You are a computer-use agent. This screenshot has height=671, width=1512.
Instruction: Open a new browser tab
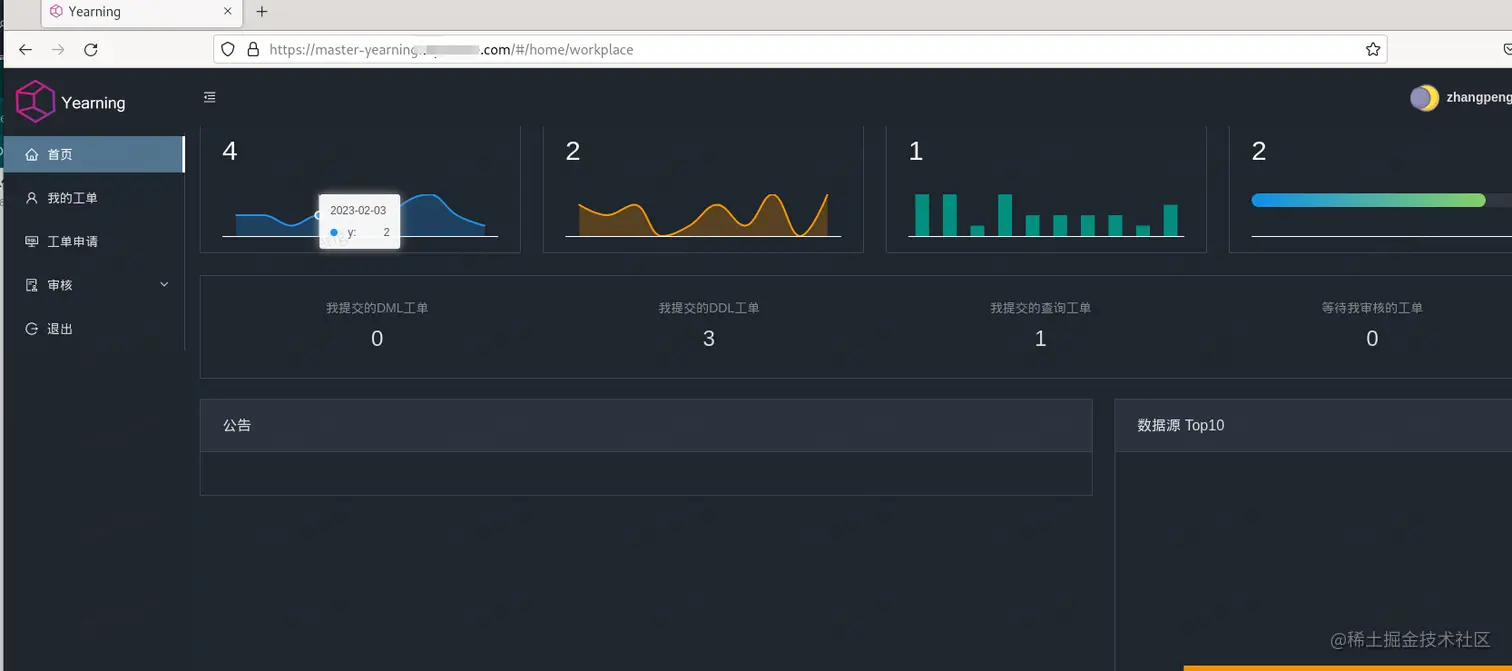(262, 12)
